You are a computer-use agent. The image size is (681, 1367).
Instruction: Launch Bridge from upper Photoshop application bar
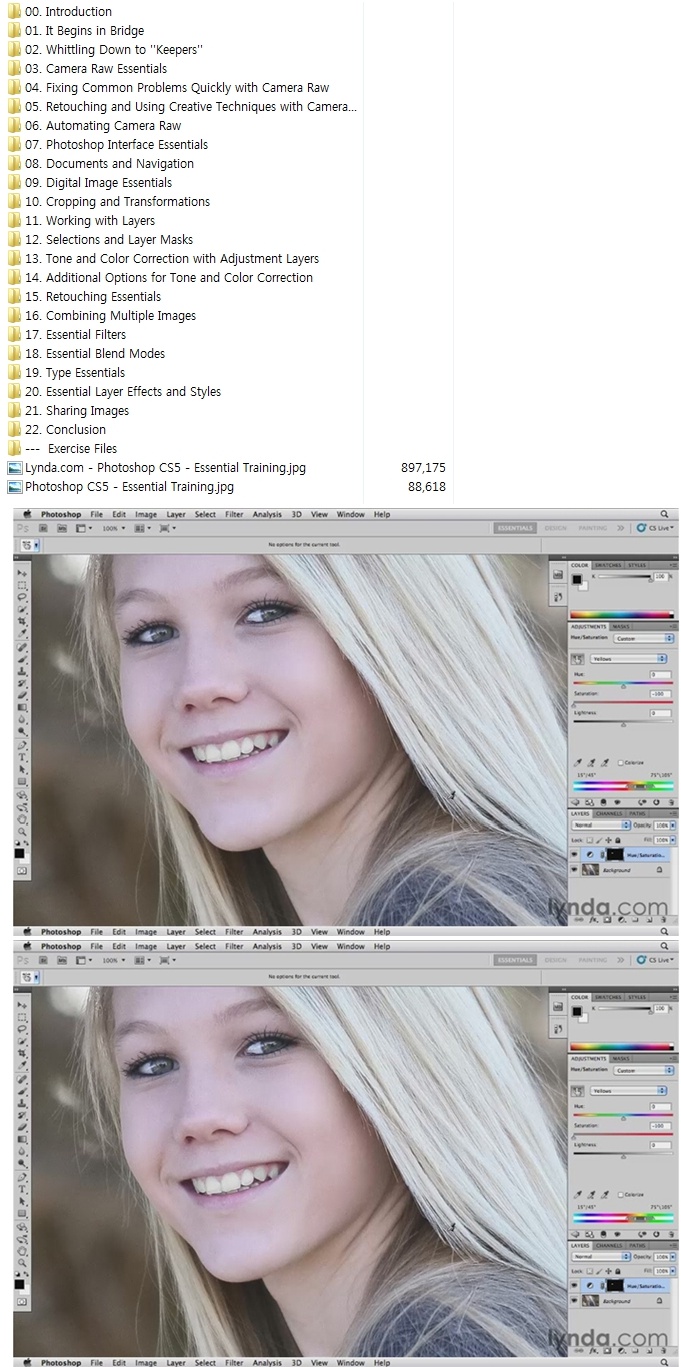pyautogui.click(x=43, y=527)
